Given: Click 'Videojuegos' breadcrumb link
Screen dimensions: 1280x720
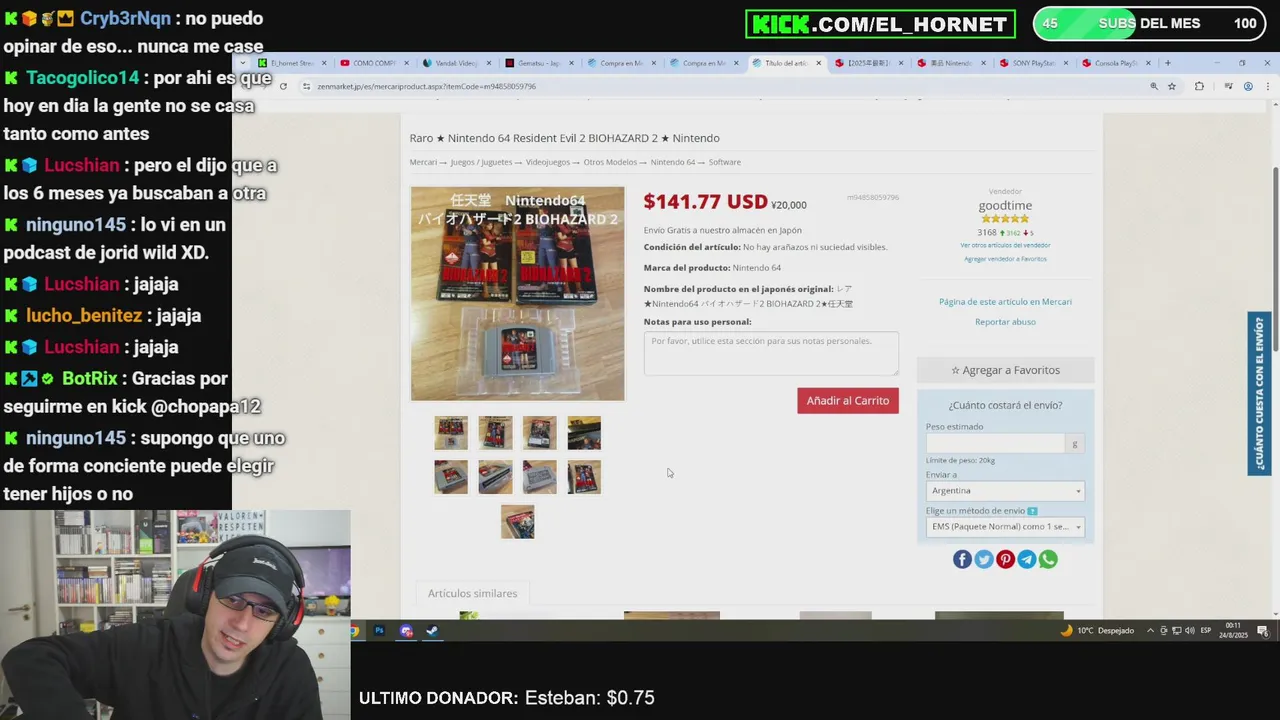Looking at the screenshot, I should pyautogui.click(x=548, y=162).
